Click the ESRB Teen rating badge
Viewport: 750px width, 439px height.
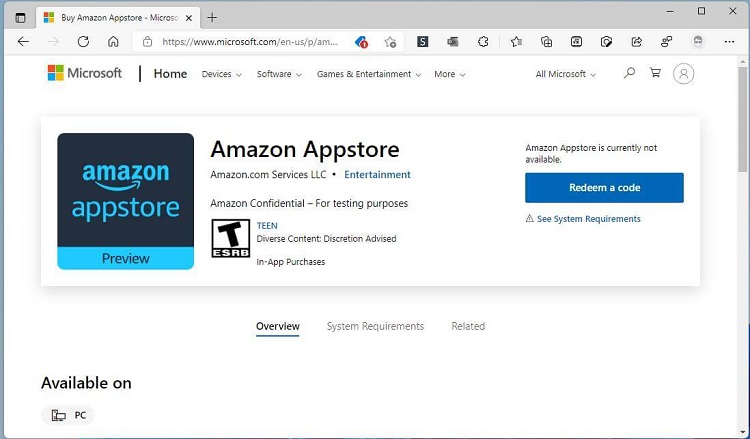pyautogui.click(x=231, y=238)
